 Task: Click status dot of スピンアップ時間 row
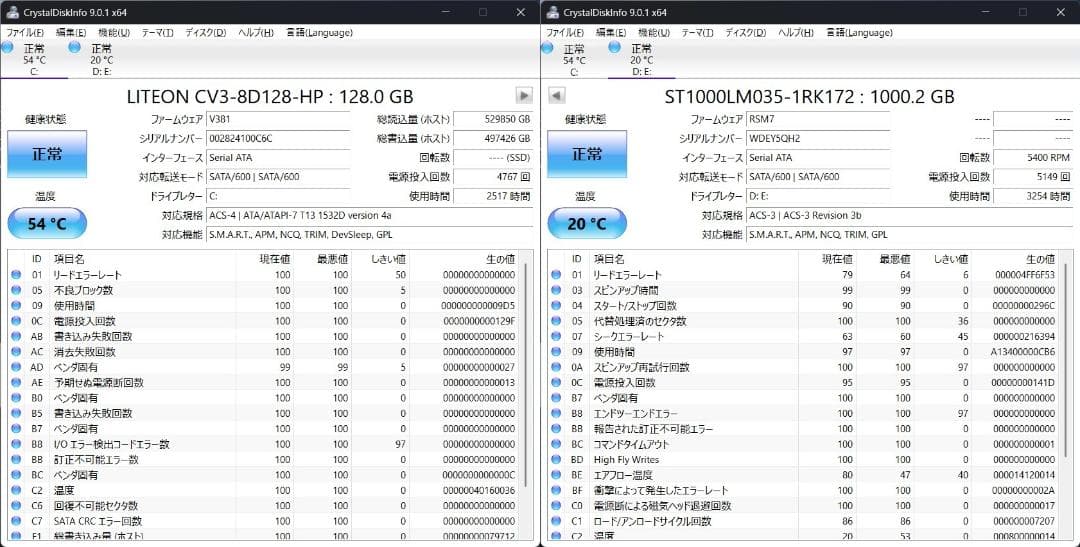coord(556,290)
